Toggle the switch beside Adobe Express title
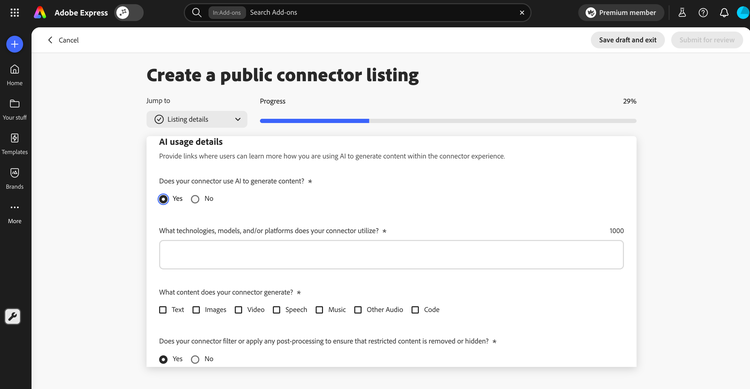The width and height of the screenshot is (750, 389). coord(129,13)
